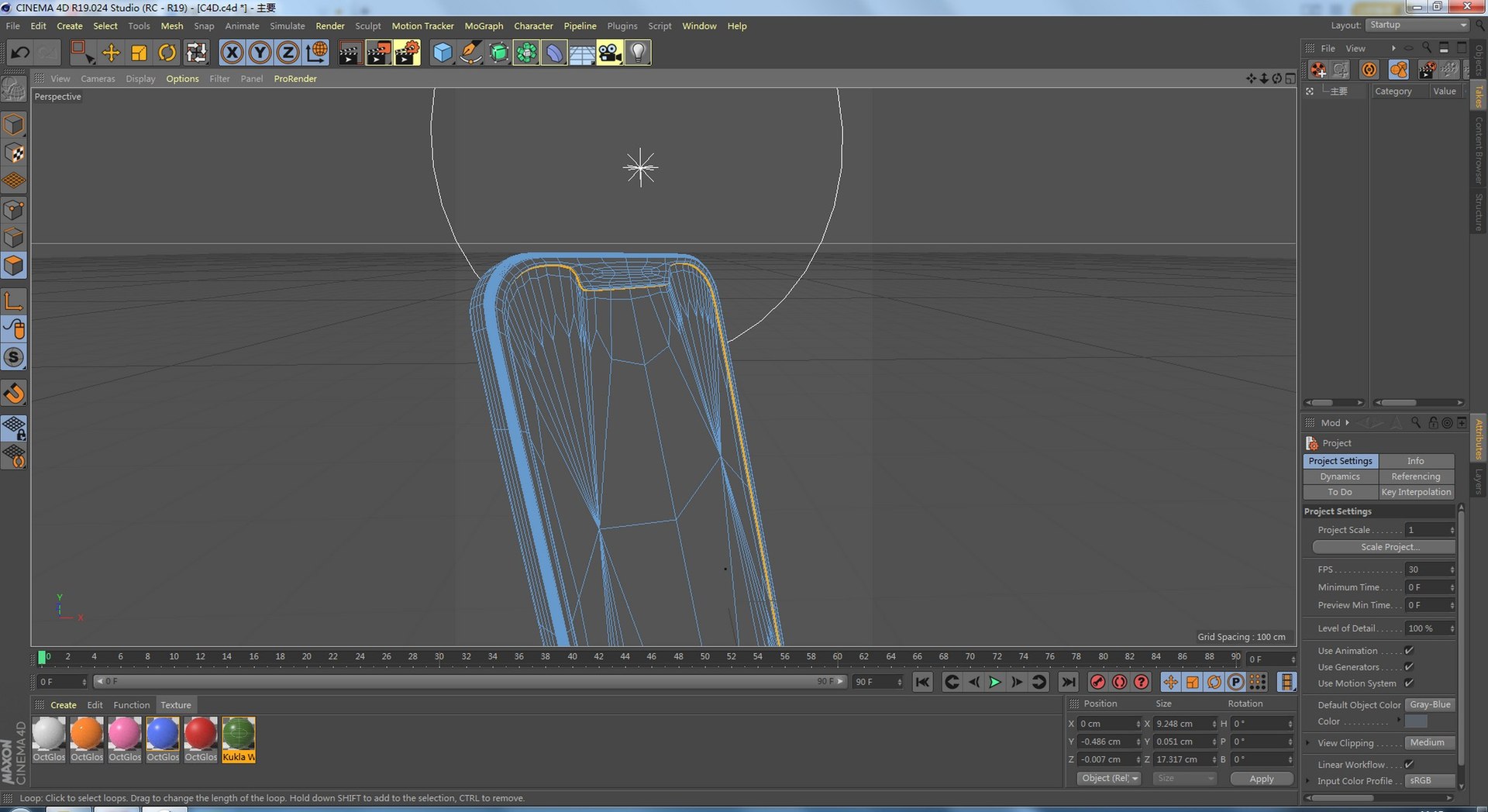Open the Deformer object icon

pyautogui.click(x=554, y=53)
